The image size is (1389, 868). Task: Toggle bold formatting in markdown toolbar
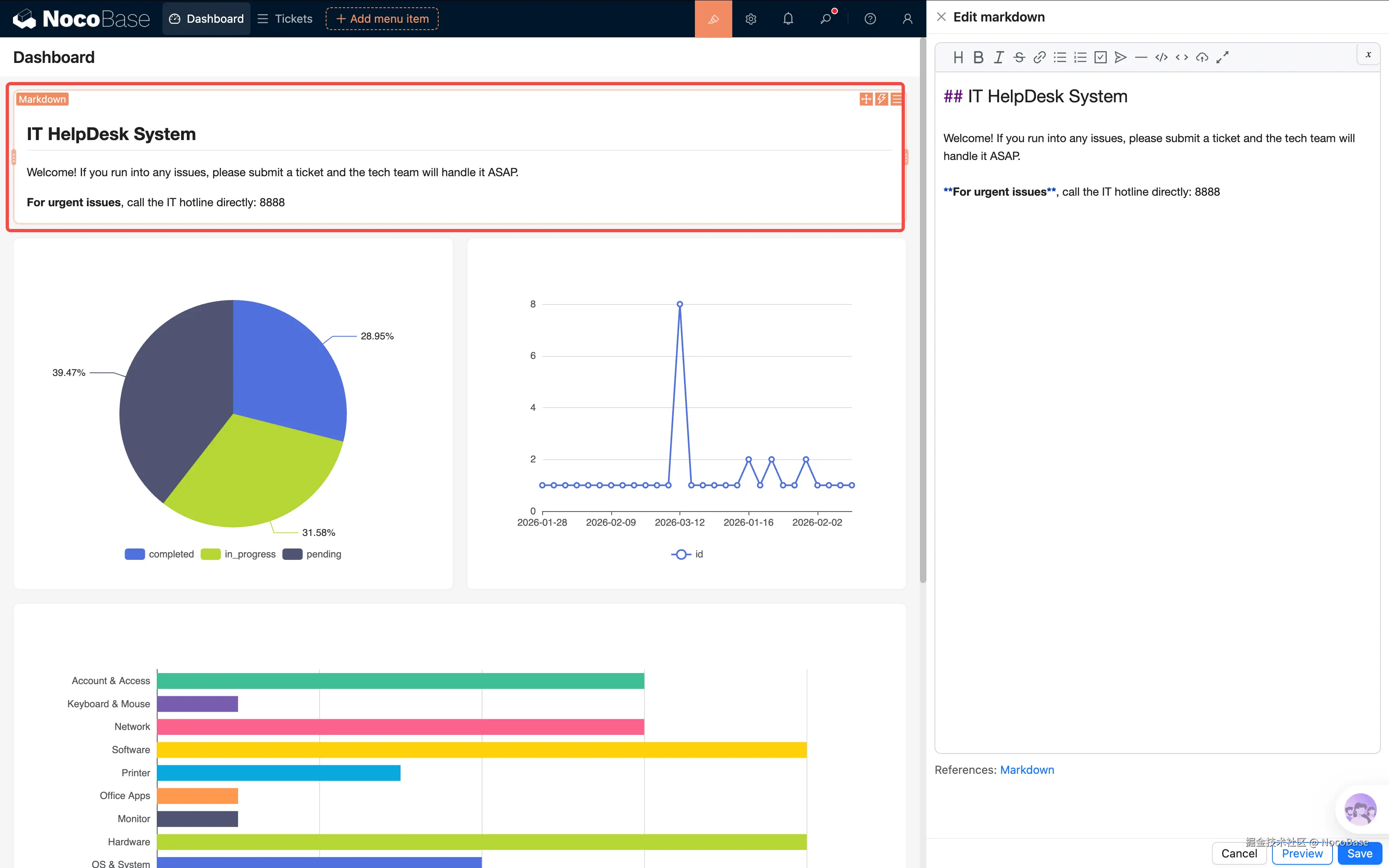[978, 57]
